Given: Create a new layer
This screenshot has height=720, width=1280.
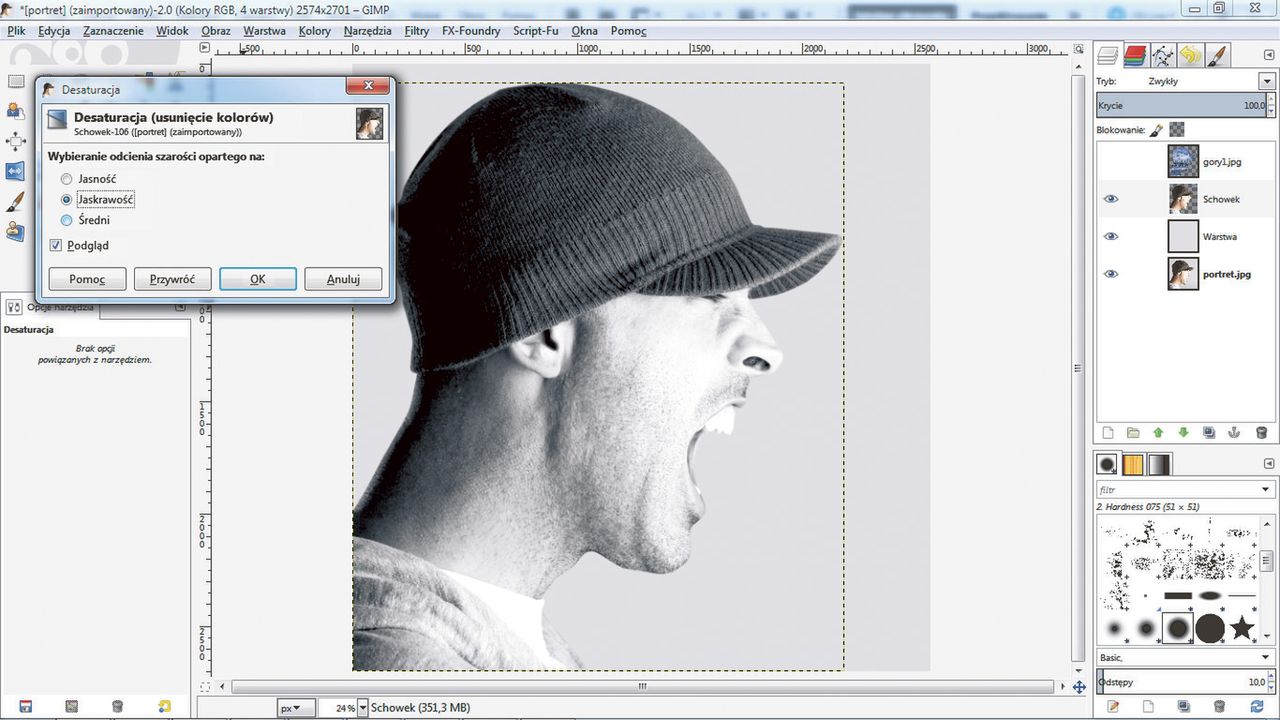Looking at the screenshot, I should [x=1108, y=433].
